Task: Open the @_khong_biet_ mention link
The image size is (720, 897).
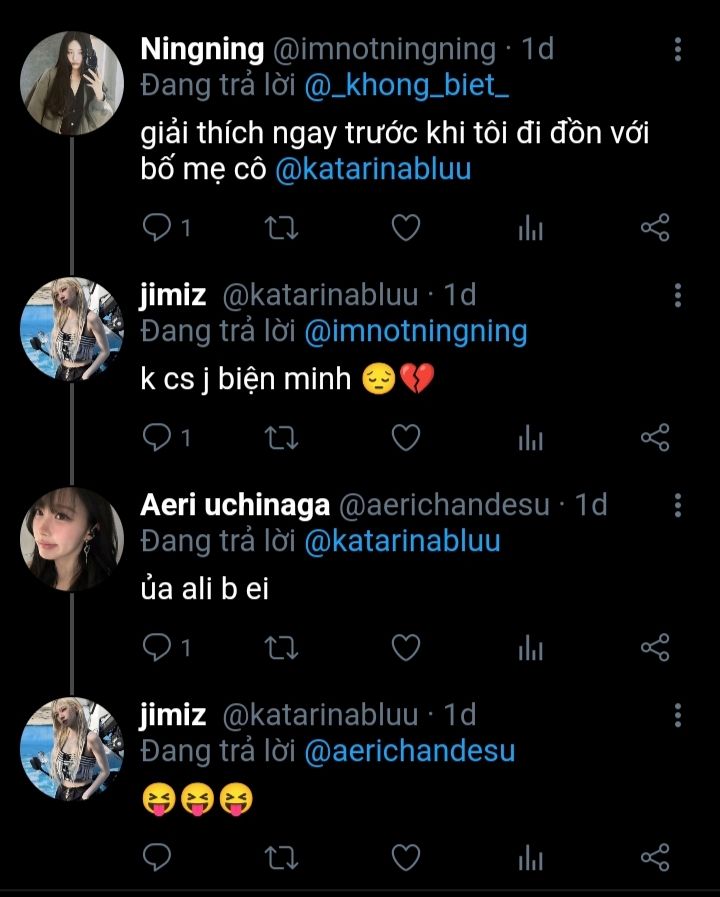Action: coord(407,85)
